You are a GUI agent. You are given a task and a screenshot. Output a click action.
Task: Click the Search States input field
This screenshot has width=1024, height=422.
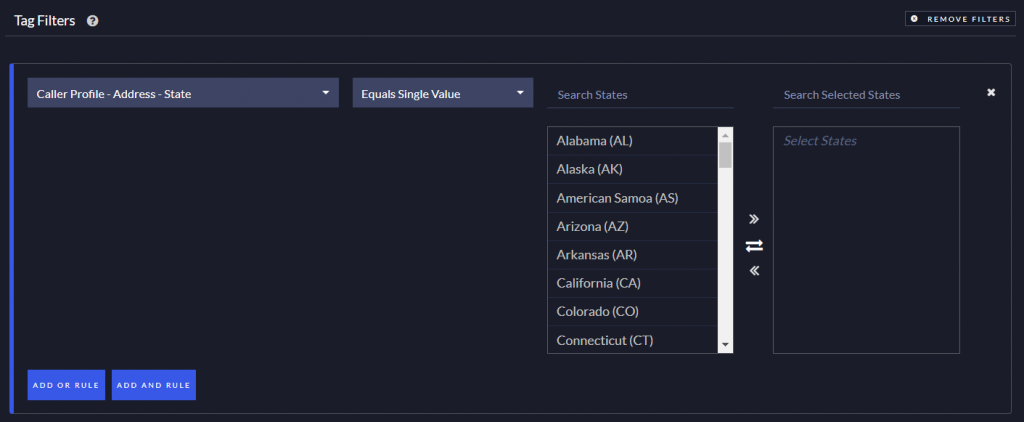pyautogui.click(x=640, y=95)
